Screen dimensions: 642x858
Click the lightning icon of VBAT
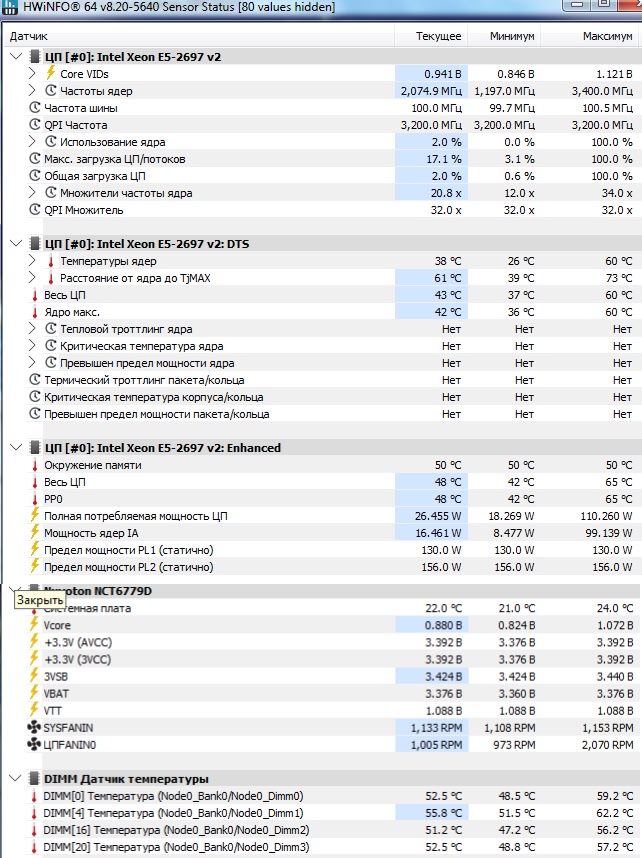tap(34, 693)
